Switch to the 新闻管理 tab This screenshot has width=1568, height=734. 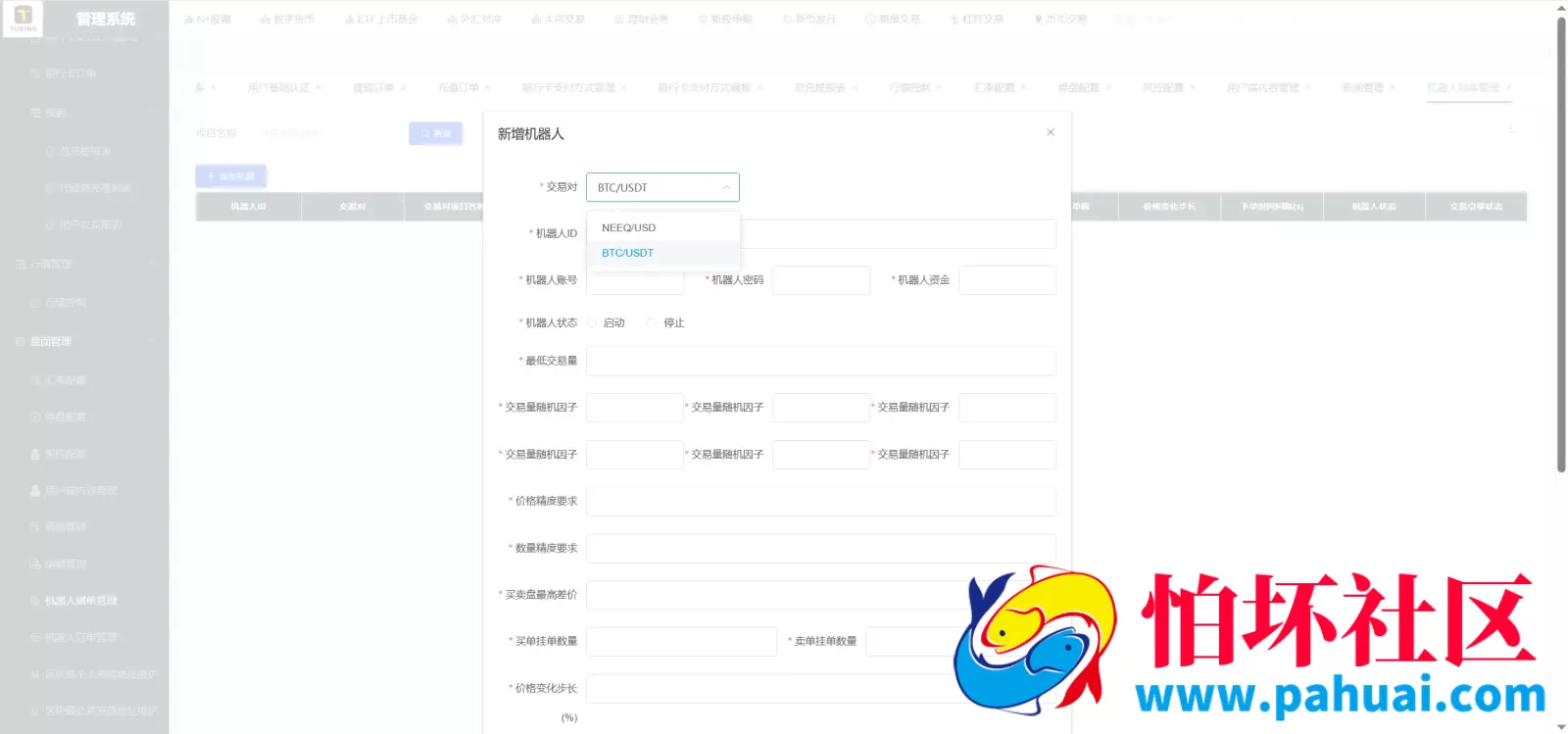[x=1362, y=87]
